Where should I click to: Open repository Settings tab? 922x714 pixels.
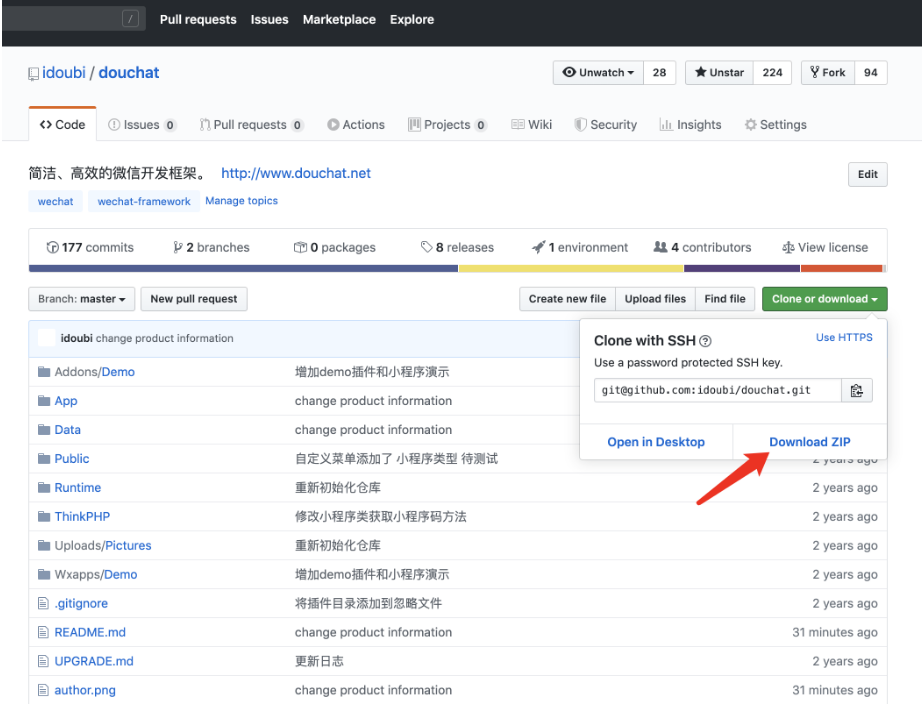pyautogui.click(x=776, y=125)
